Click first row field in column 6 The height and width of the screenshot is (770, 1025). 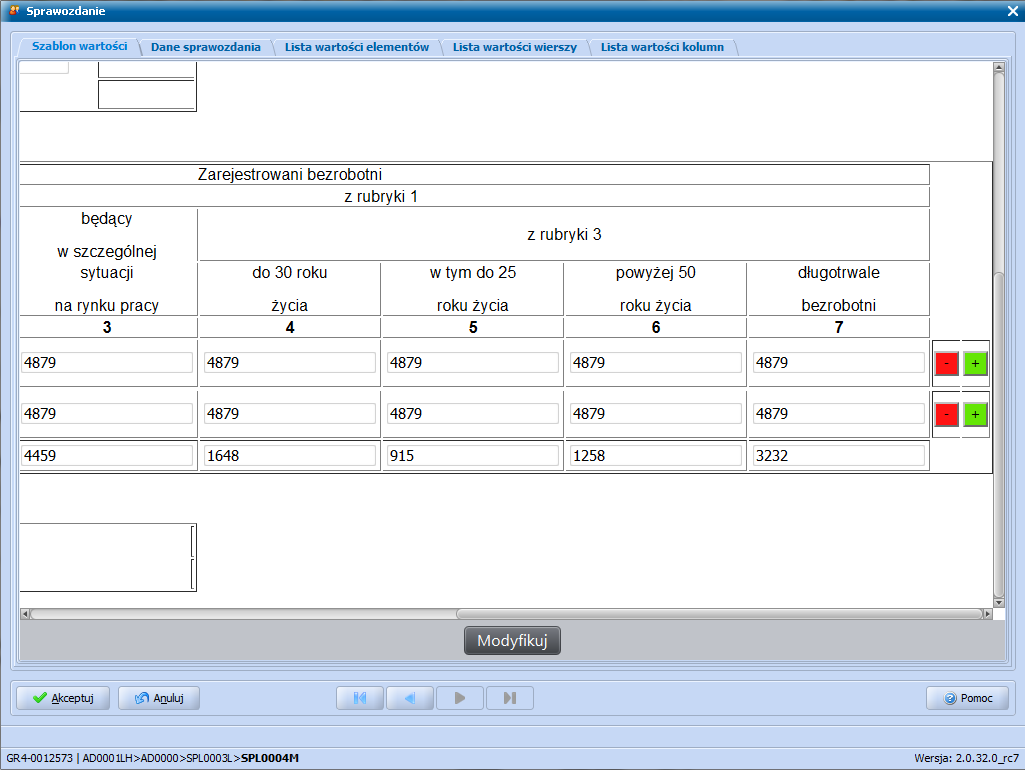click(656, 363)
